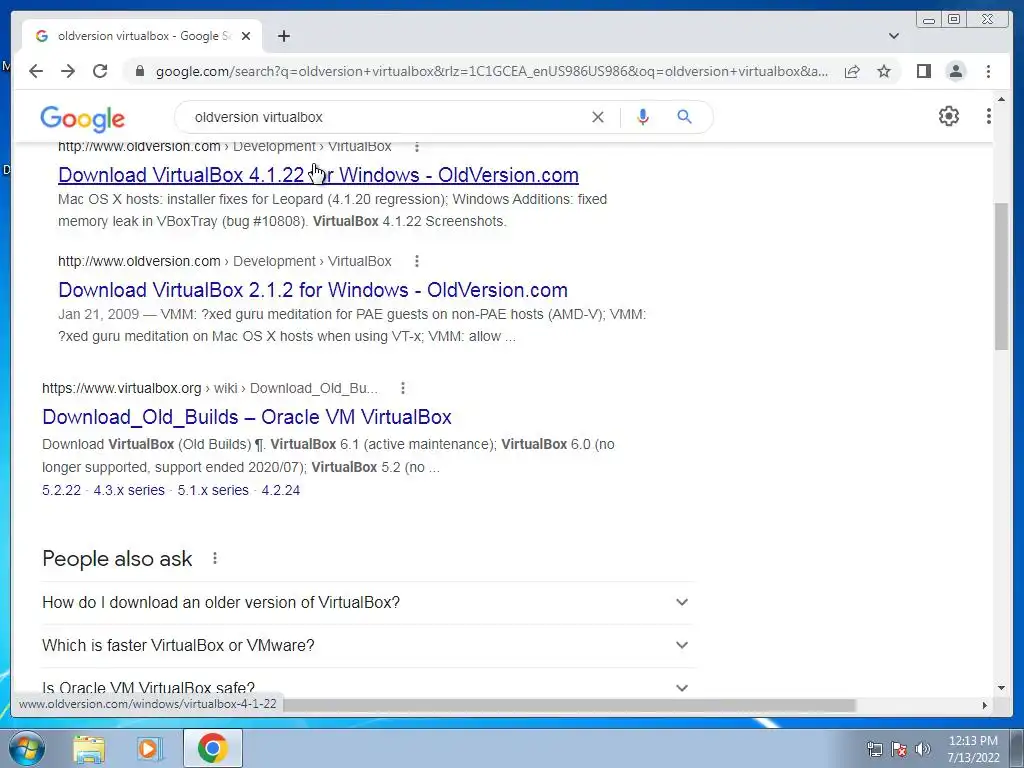Reload the current Google search page
The height and width of the screenshot is (768, 1024).
pos(100,71)
